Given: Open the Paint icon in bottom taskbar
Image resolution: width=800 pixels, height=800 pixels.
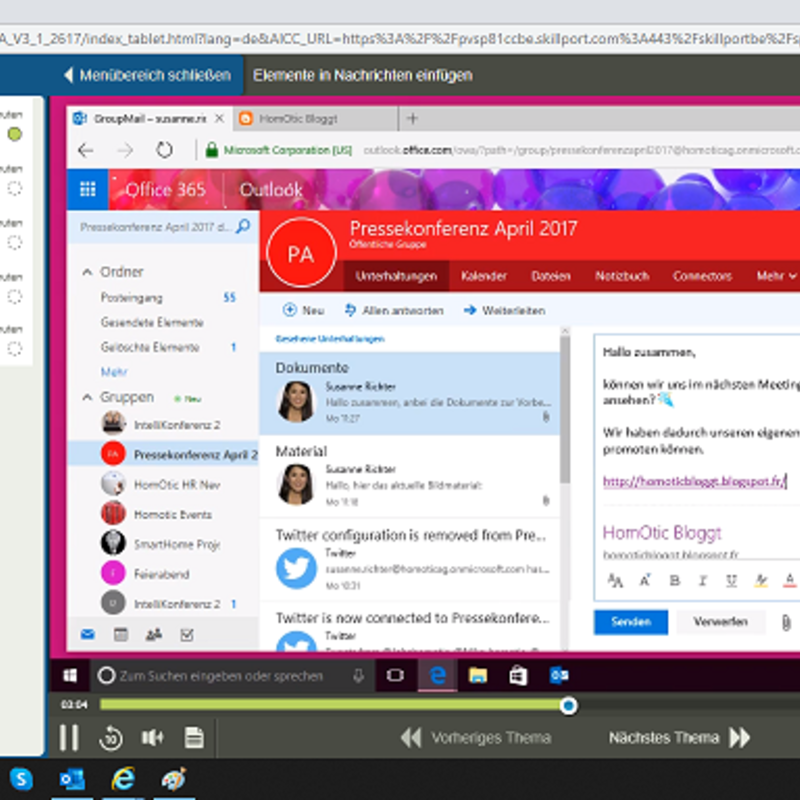Looking at the screenshot, I should [x=174, y=779].
